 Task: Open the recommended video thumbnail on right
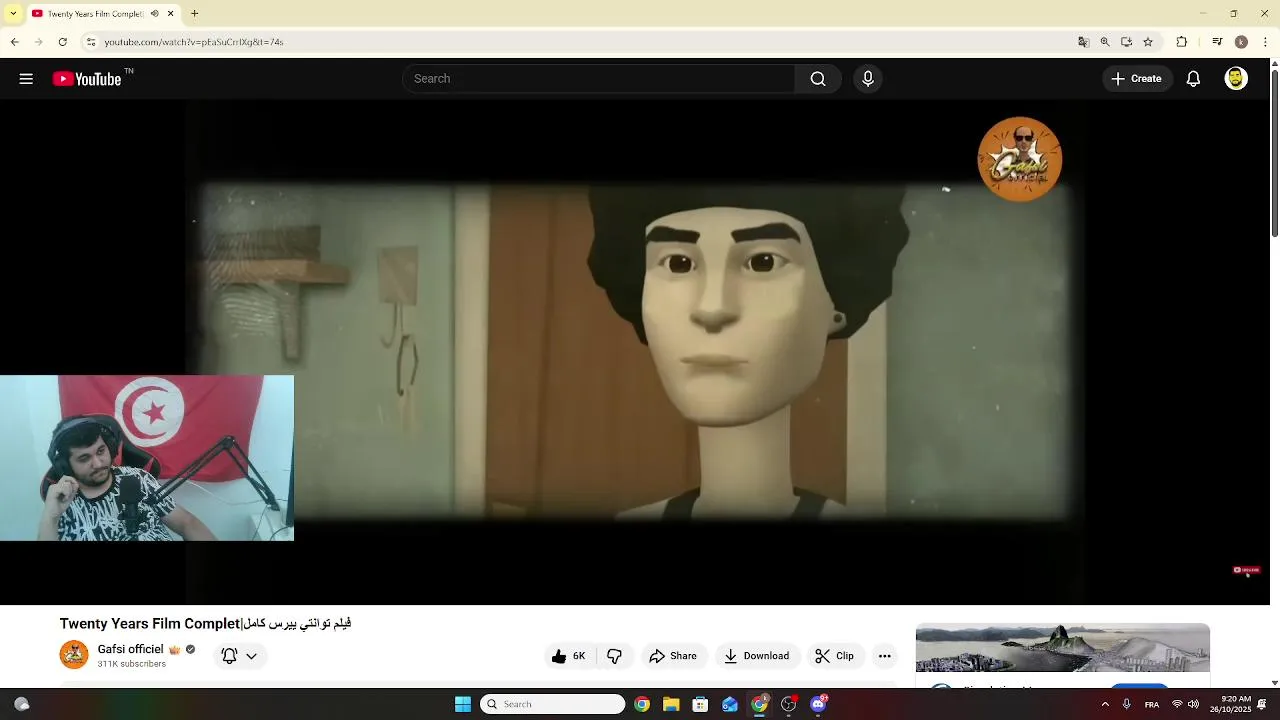pos(1063,648)
